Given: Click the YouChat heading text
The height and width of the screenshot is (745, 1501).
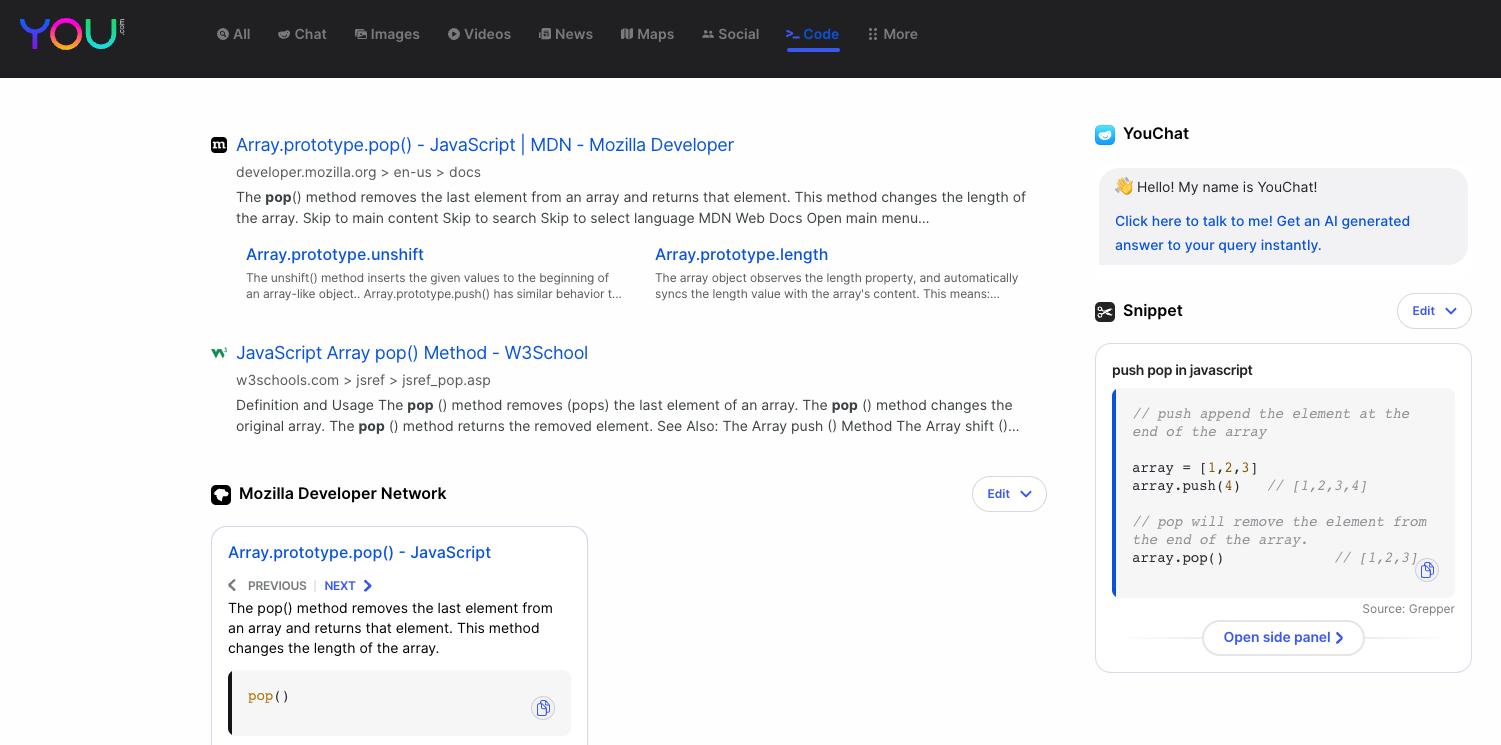Looking at the screenshot, I should 1156,134.
